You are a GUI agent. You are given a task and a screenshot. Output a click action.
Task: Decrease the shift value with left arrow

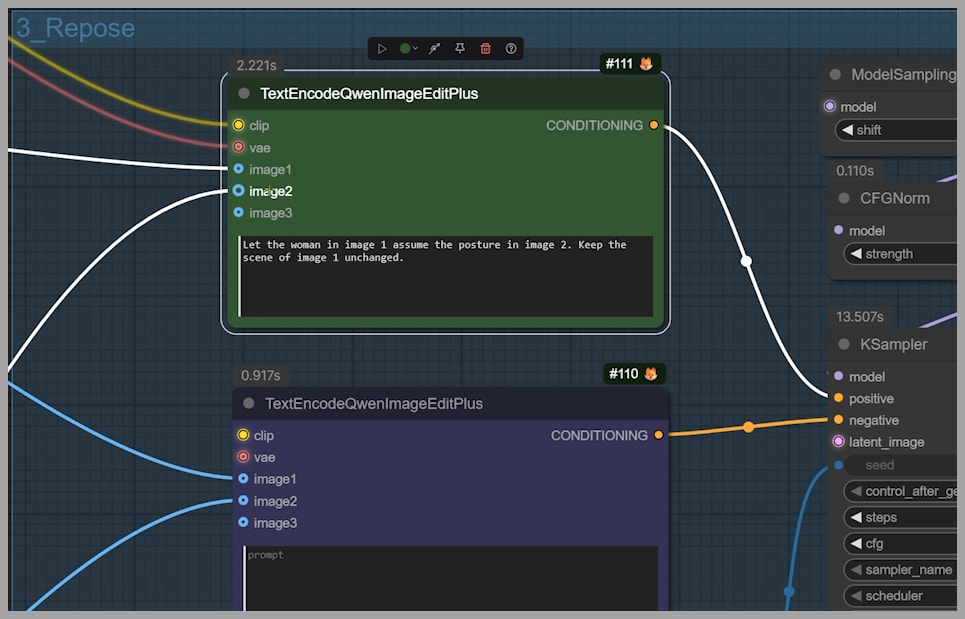847,130
